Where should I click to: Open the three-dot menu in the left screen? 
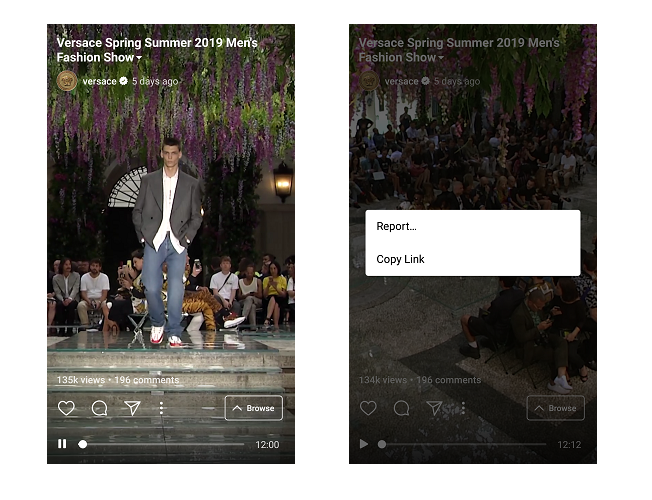[x=161, y=408]
